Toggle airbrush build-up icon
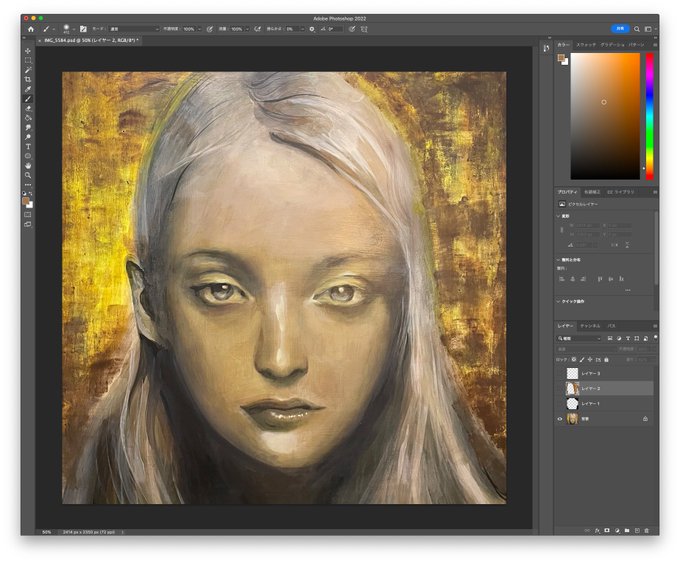This screenshot has height=563, width=680. pyautogui.click(x=257, y=29)
